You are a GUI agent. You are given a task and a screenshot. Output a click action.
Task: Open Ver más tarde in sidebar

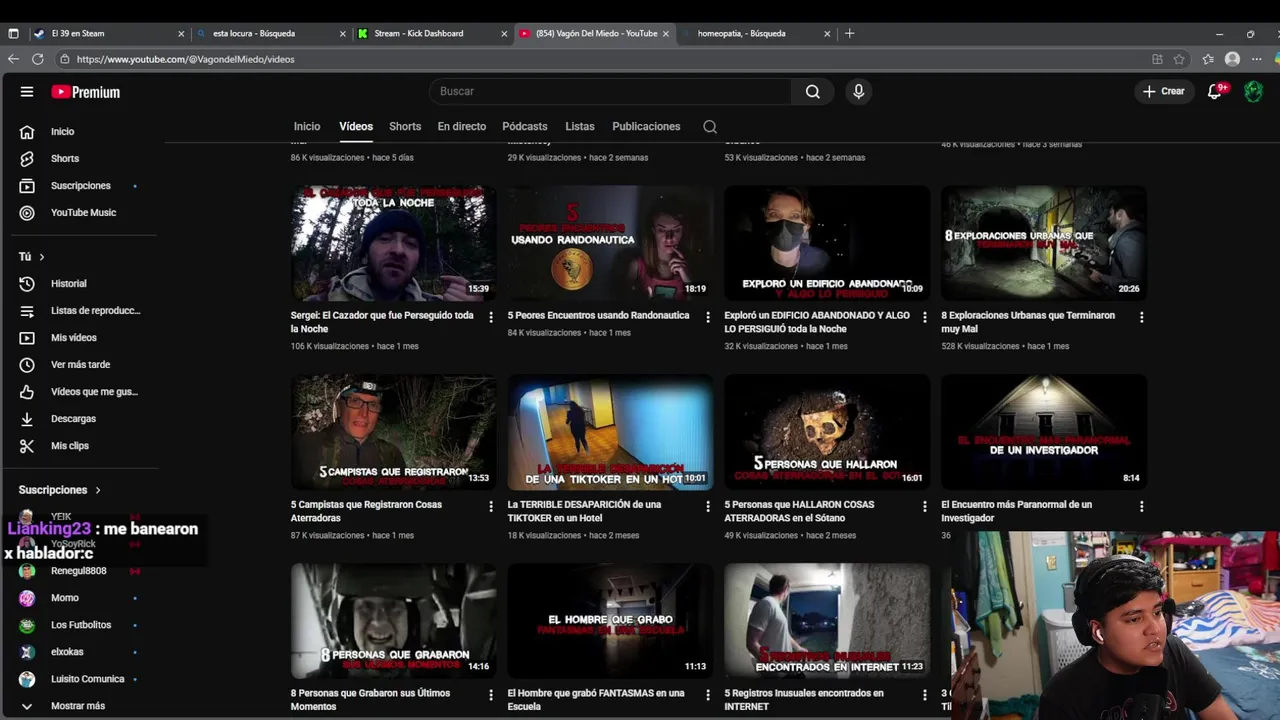point(82,365)
